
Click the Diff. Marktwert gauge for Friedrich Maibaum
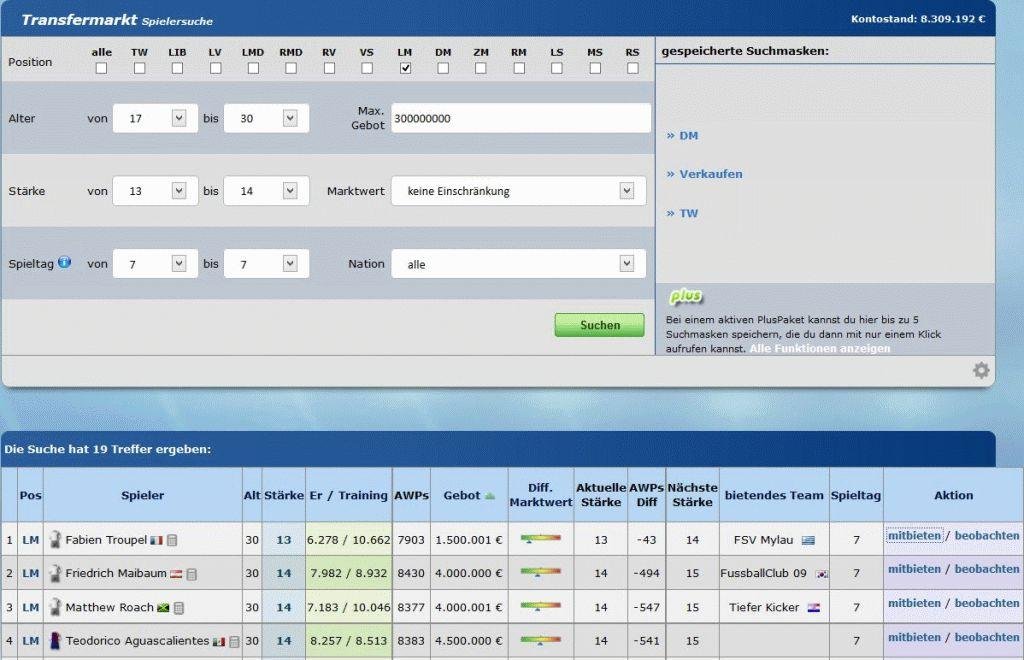pyautogui.click(x=540, y=573)
